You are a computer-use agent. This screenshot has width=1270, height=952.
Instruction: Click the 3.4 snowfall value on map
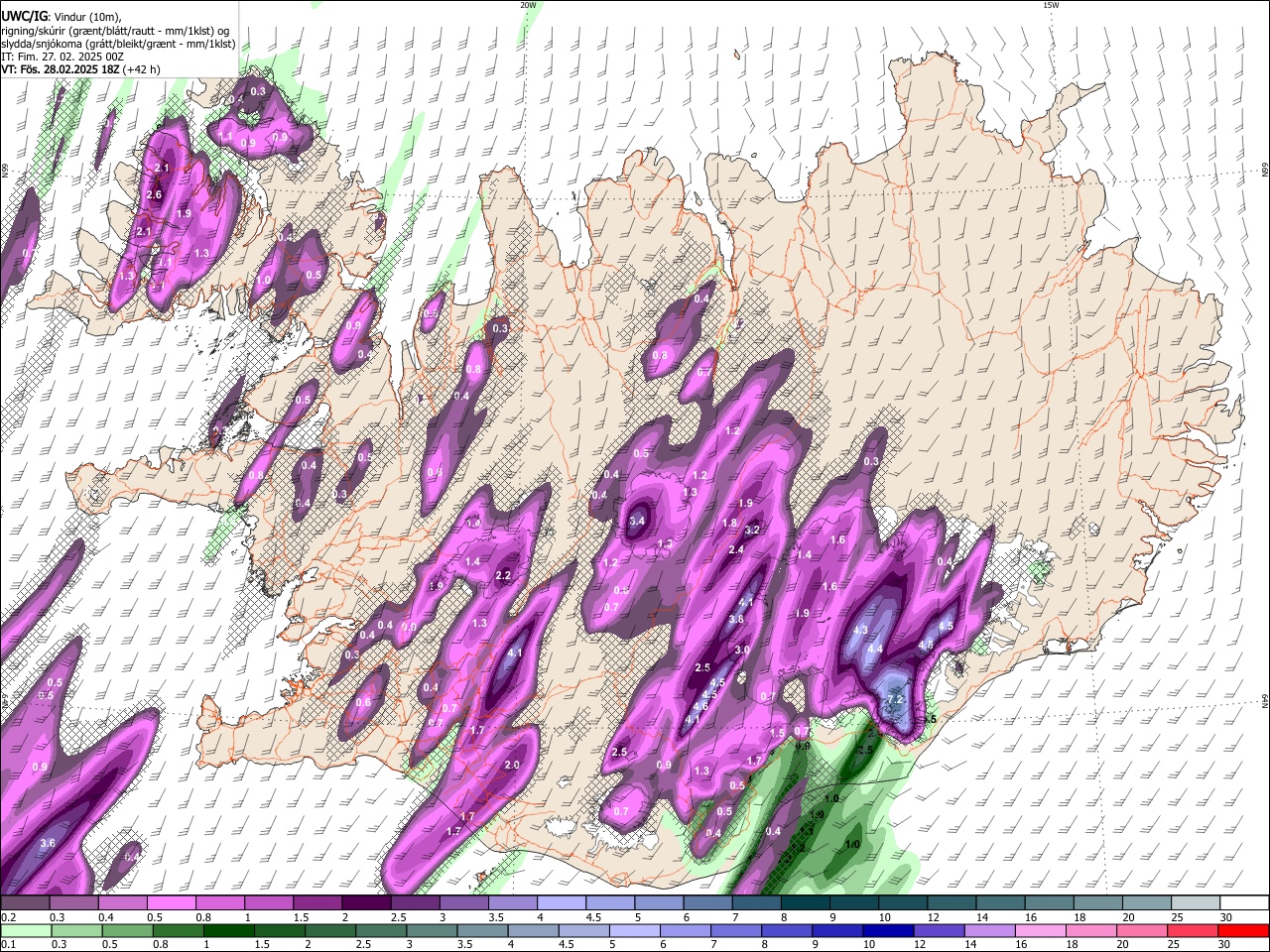(x=637, y=521)
